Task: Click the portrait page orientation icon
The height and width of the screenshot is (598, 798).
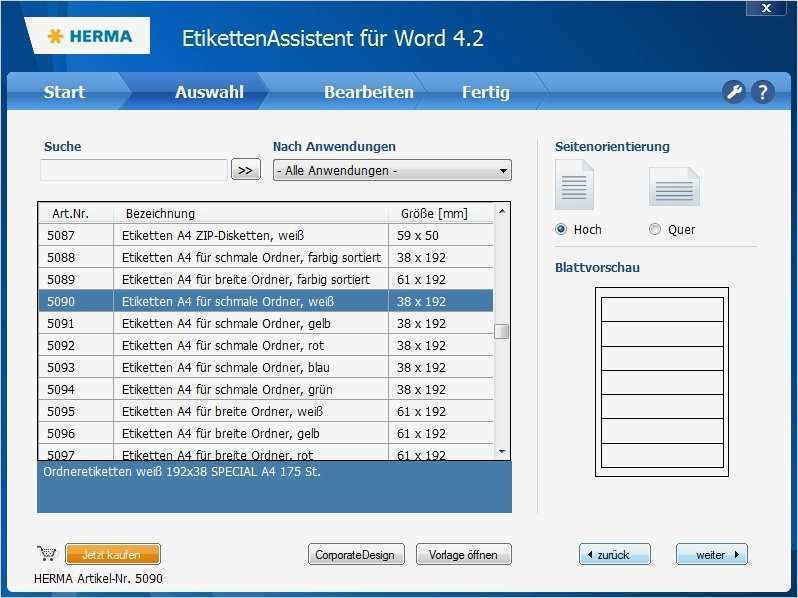Action: (x=574, y=185)
